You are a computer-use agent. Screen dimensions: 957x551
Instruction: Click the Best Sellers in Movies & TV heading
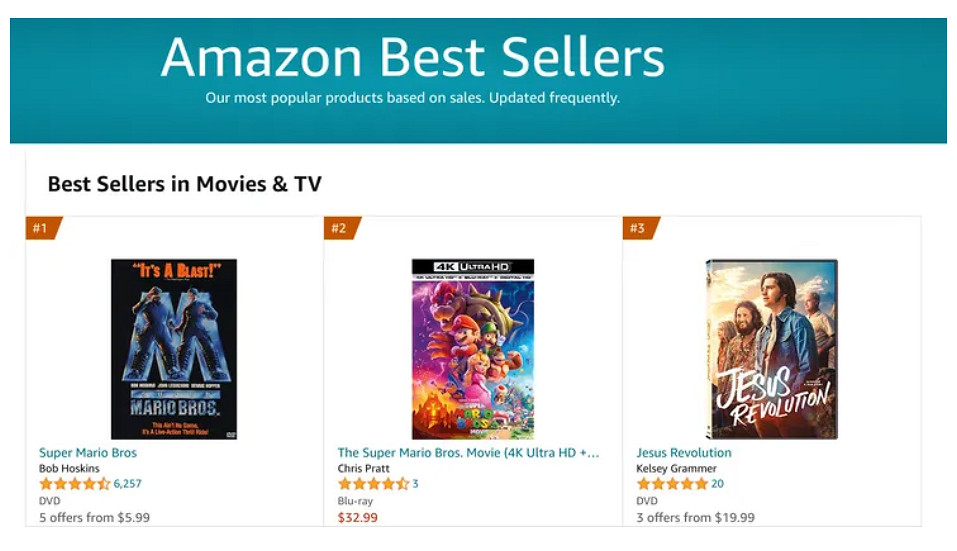185,184
